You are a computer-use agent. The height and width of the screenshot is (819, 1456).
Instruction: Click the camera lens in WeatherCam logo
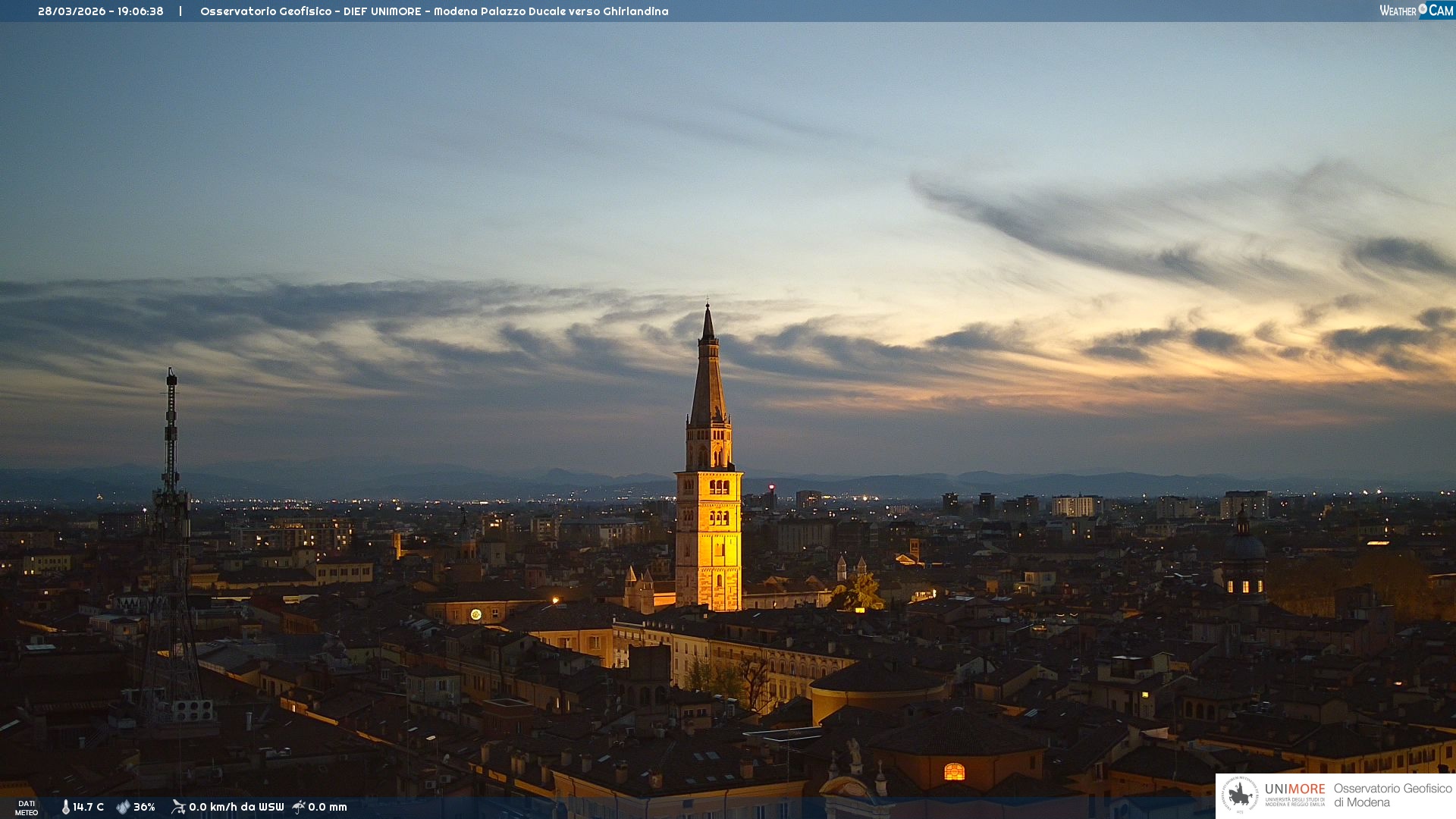point(1423,8)
